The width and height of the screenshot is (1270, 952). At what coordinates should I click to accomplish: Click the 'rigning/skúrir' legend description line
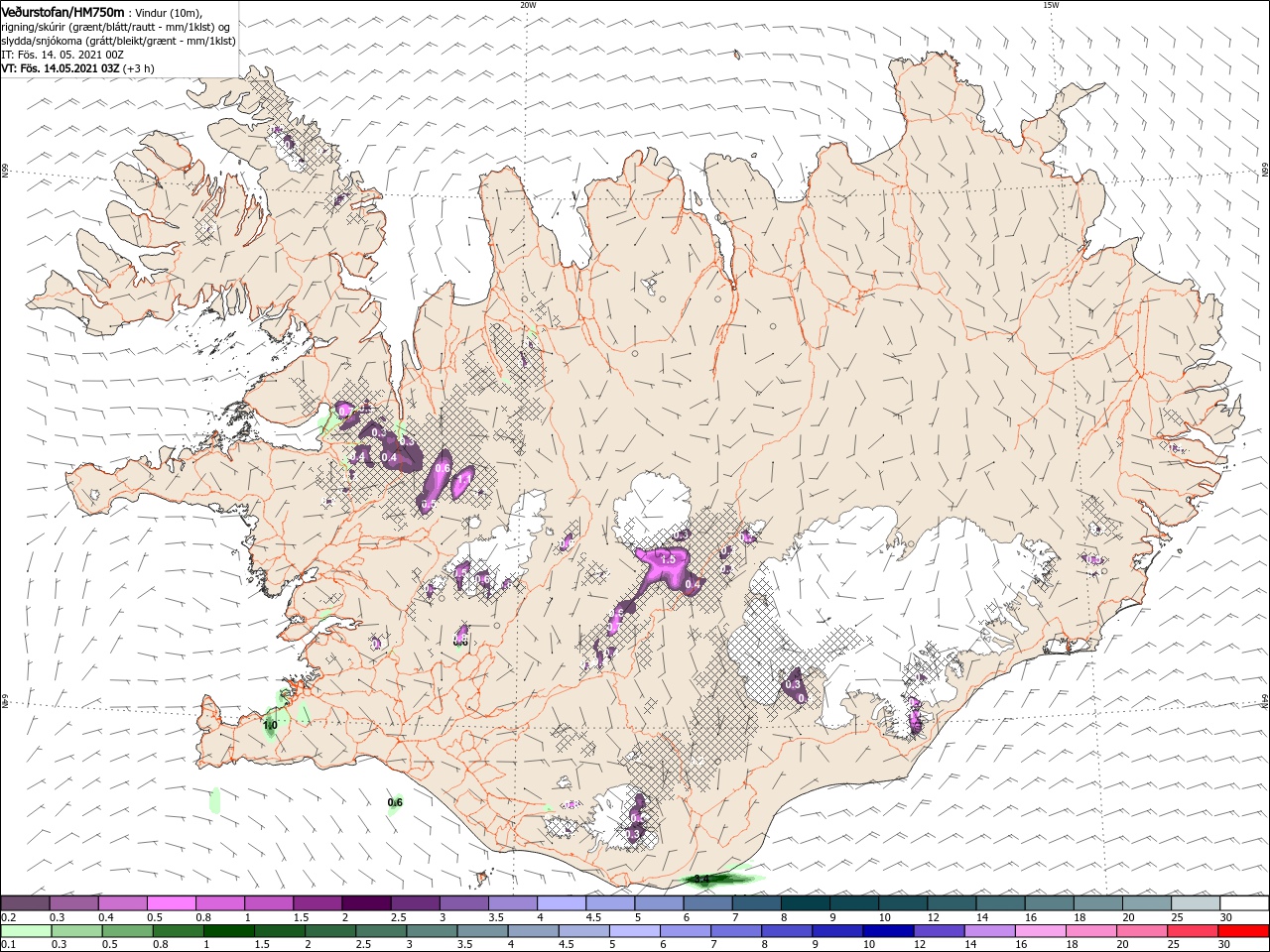(116, 26)
